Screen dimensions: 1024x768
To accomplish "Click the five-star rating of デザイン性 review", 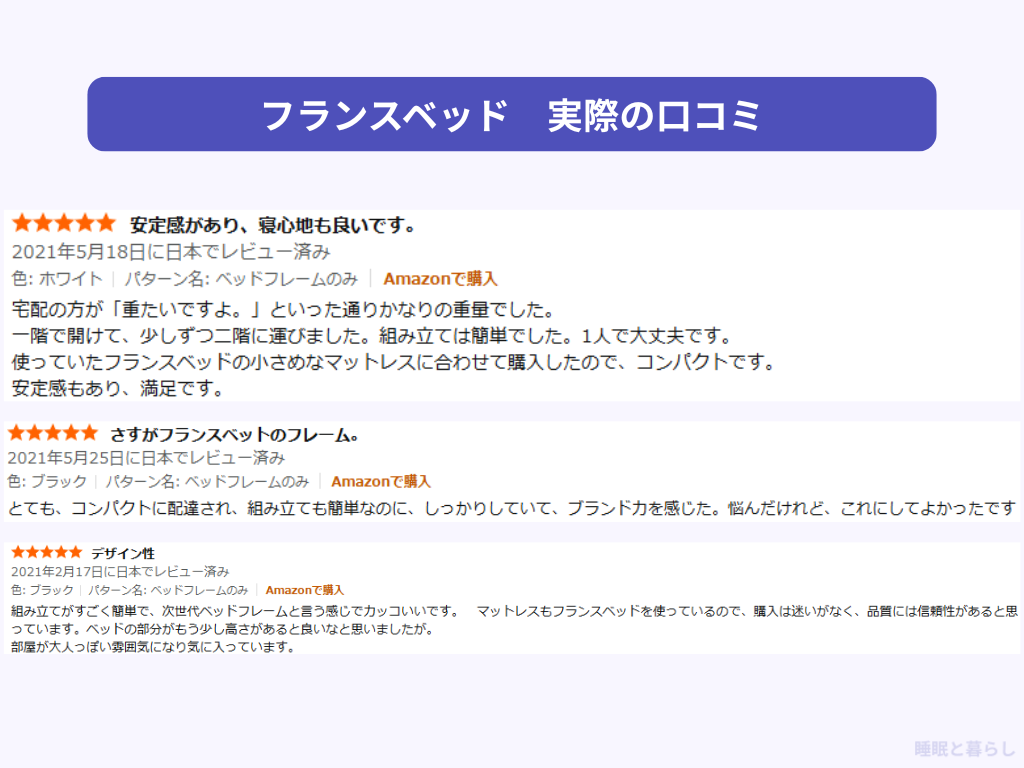I will (x=47, y=552).
